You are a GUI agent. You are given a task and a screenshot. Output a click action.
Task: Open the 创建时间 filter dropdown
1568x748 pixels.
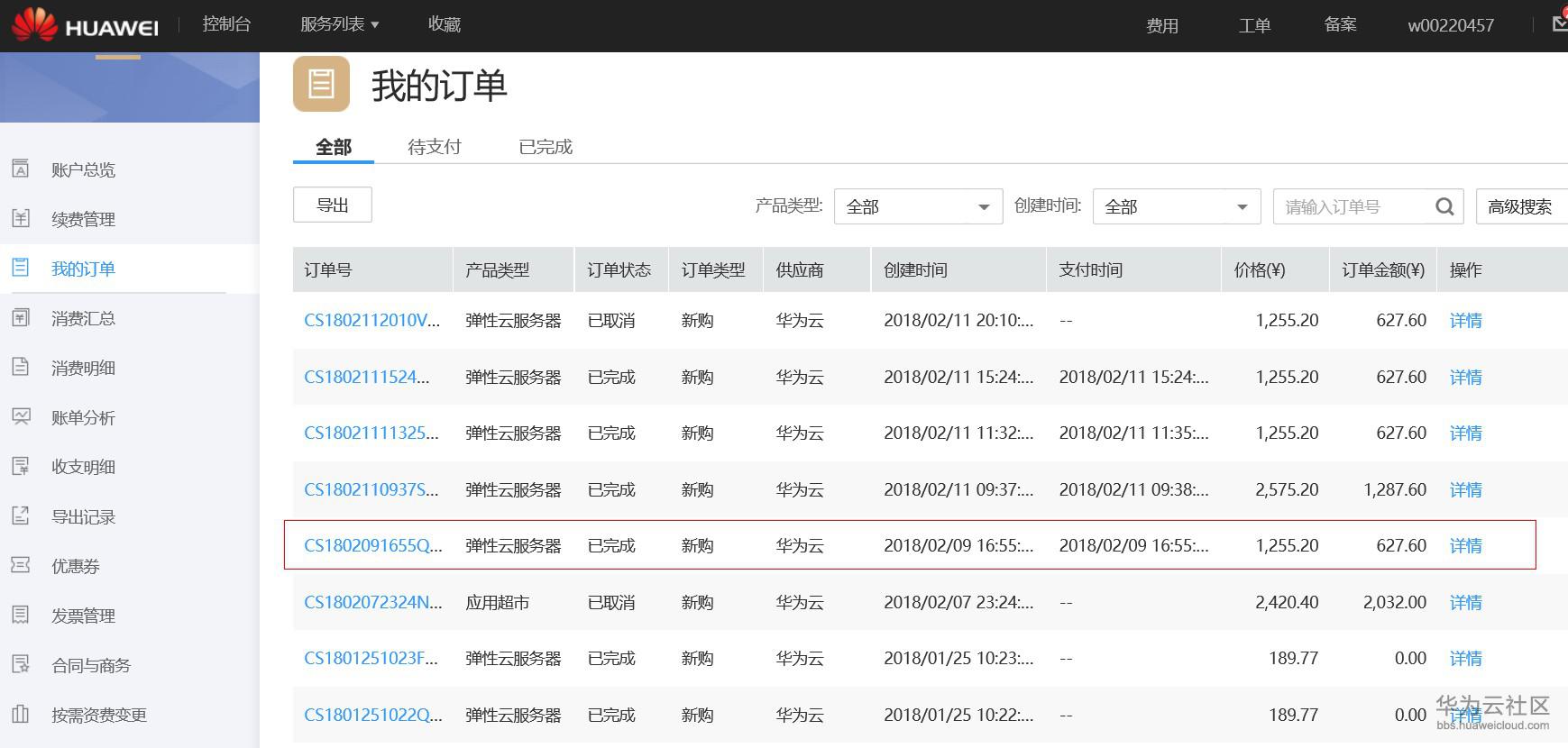tap(1177, 206)
